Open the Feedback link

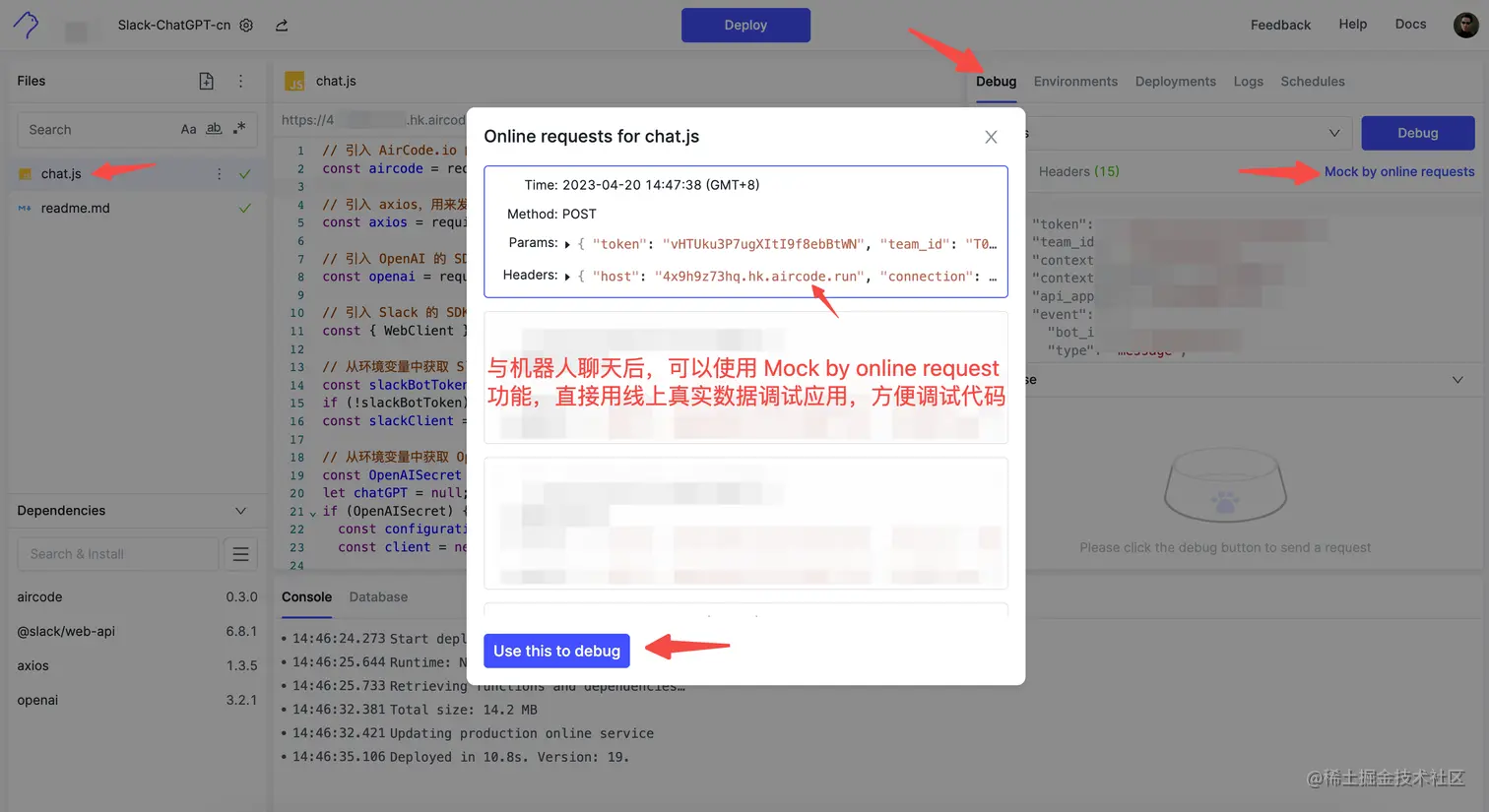point(1280,25)
